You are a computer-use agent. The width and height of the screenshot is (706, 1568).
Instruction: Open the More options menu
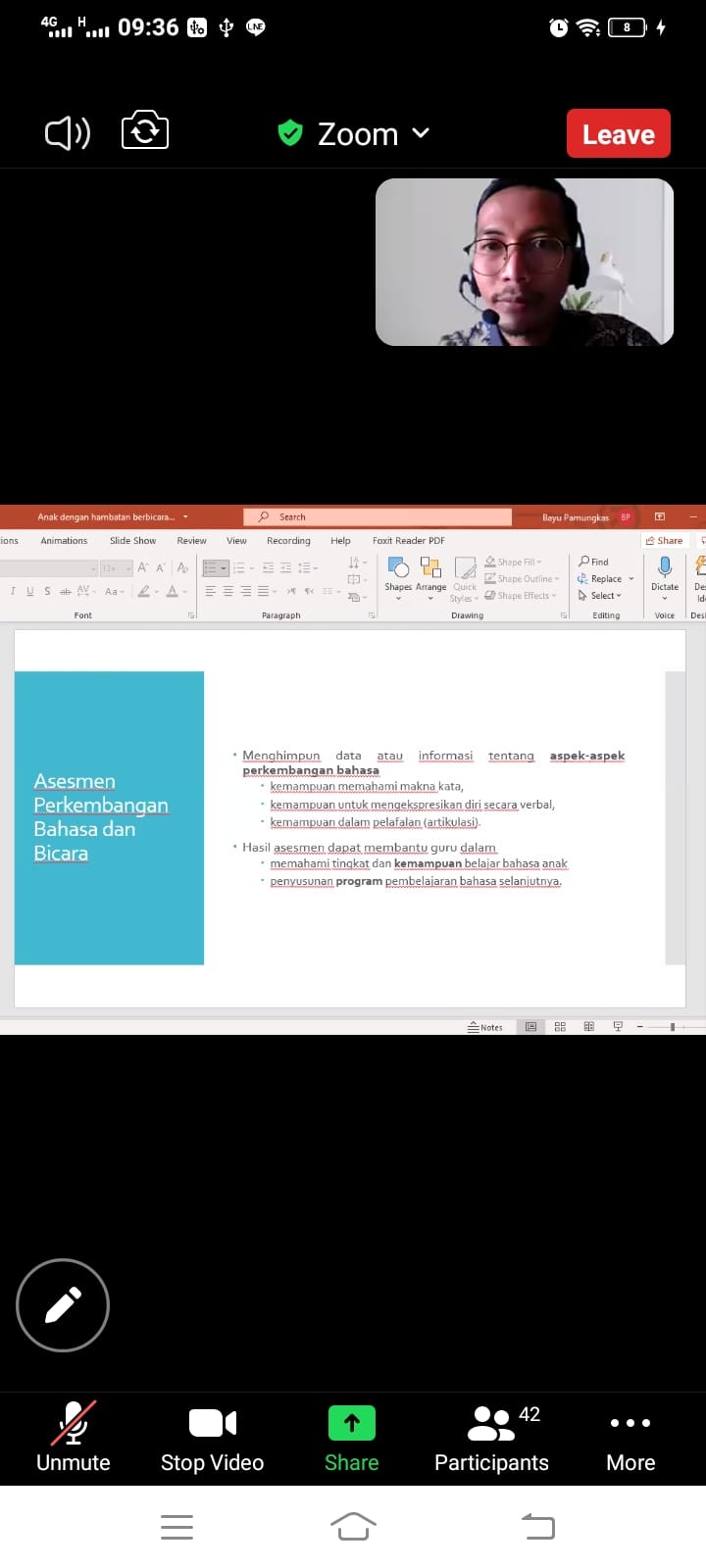pyautogui.click(x=630, y=1423)
